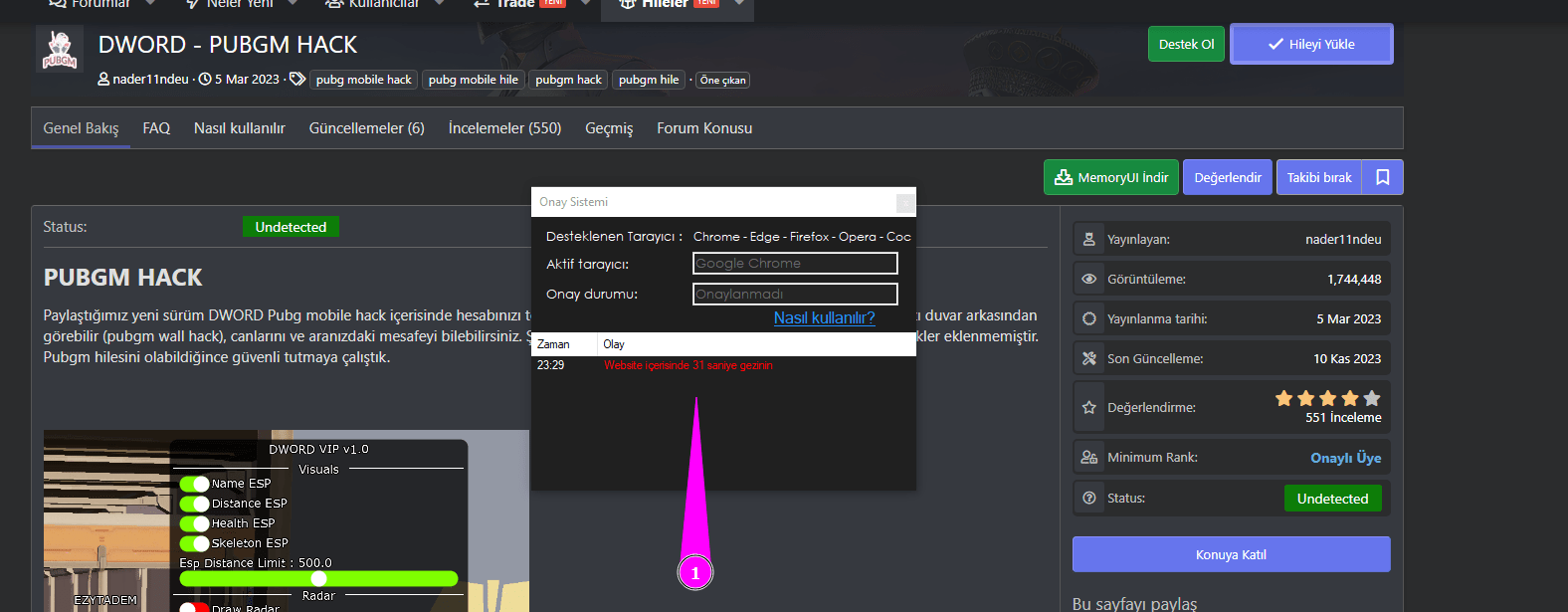Open nader11ndeu link in sidebar
Viewport: 1568px width, 612px height.
(1343, 239)
